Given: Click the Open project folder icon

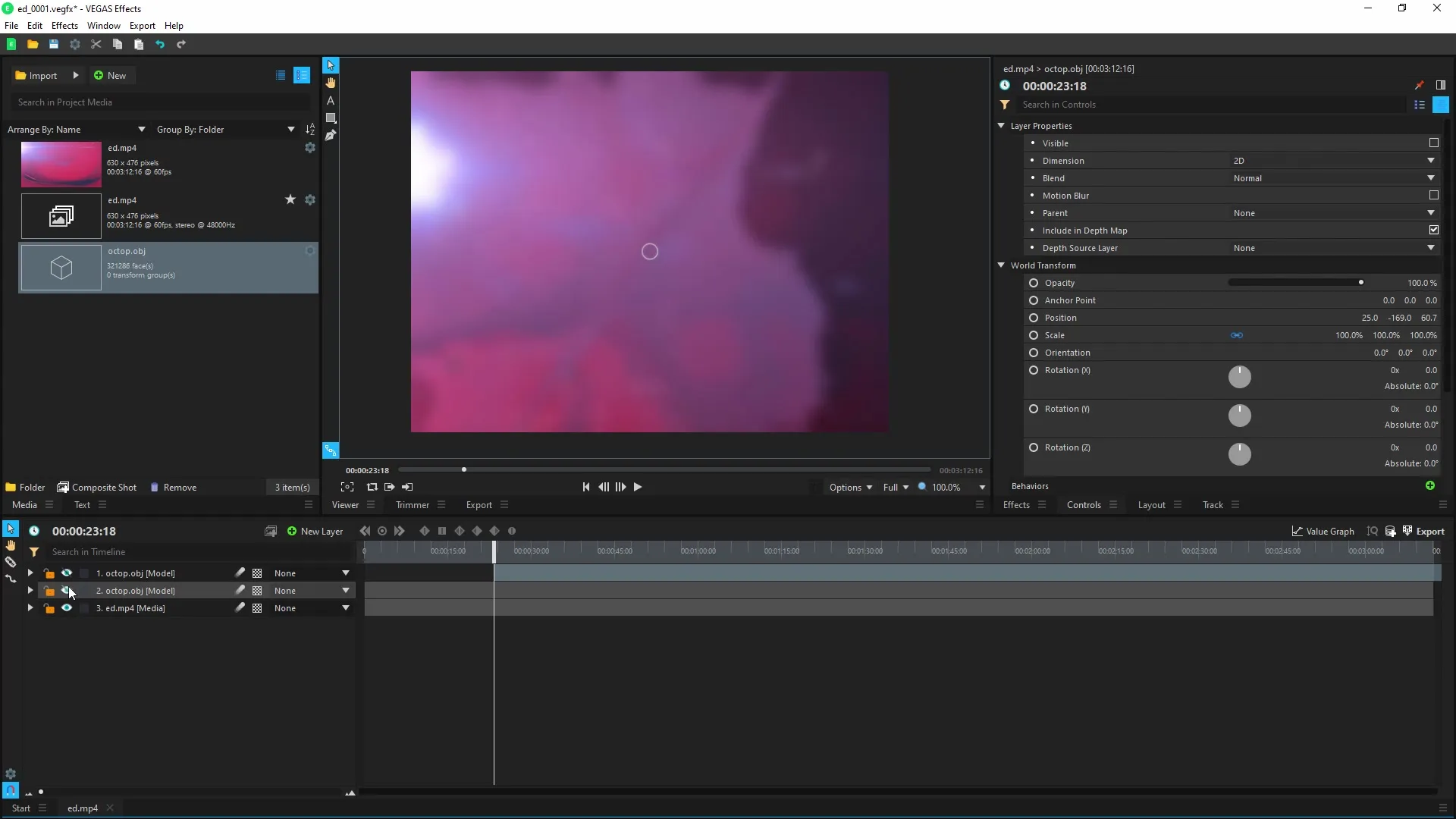Looking at the screenshot, I should pyautogui.click(x=33, y=45).
